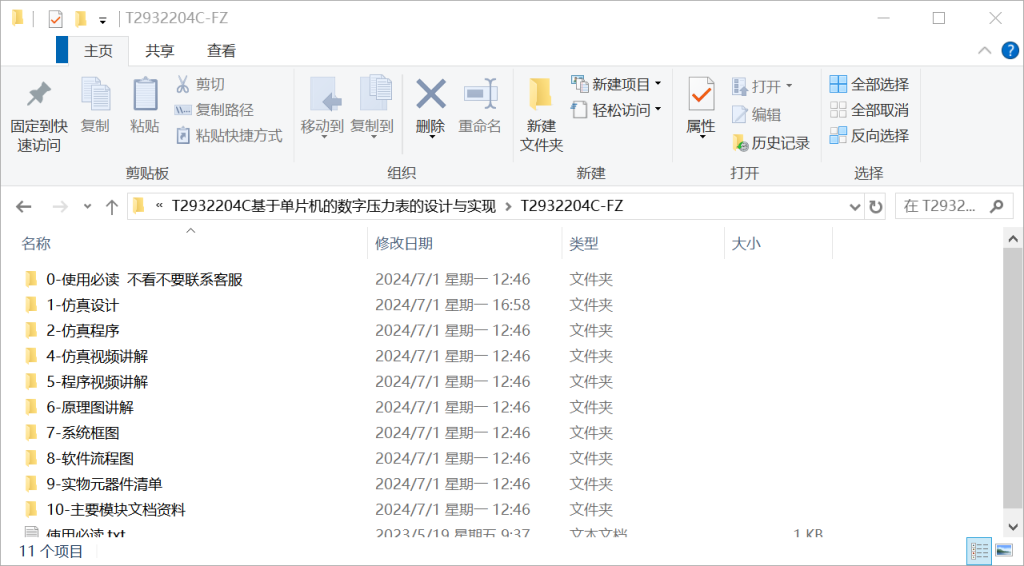Collapse the ribbon with the chevron
1024x566 pixels.
[x=984, y=50]
